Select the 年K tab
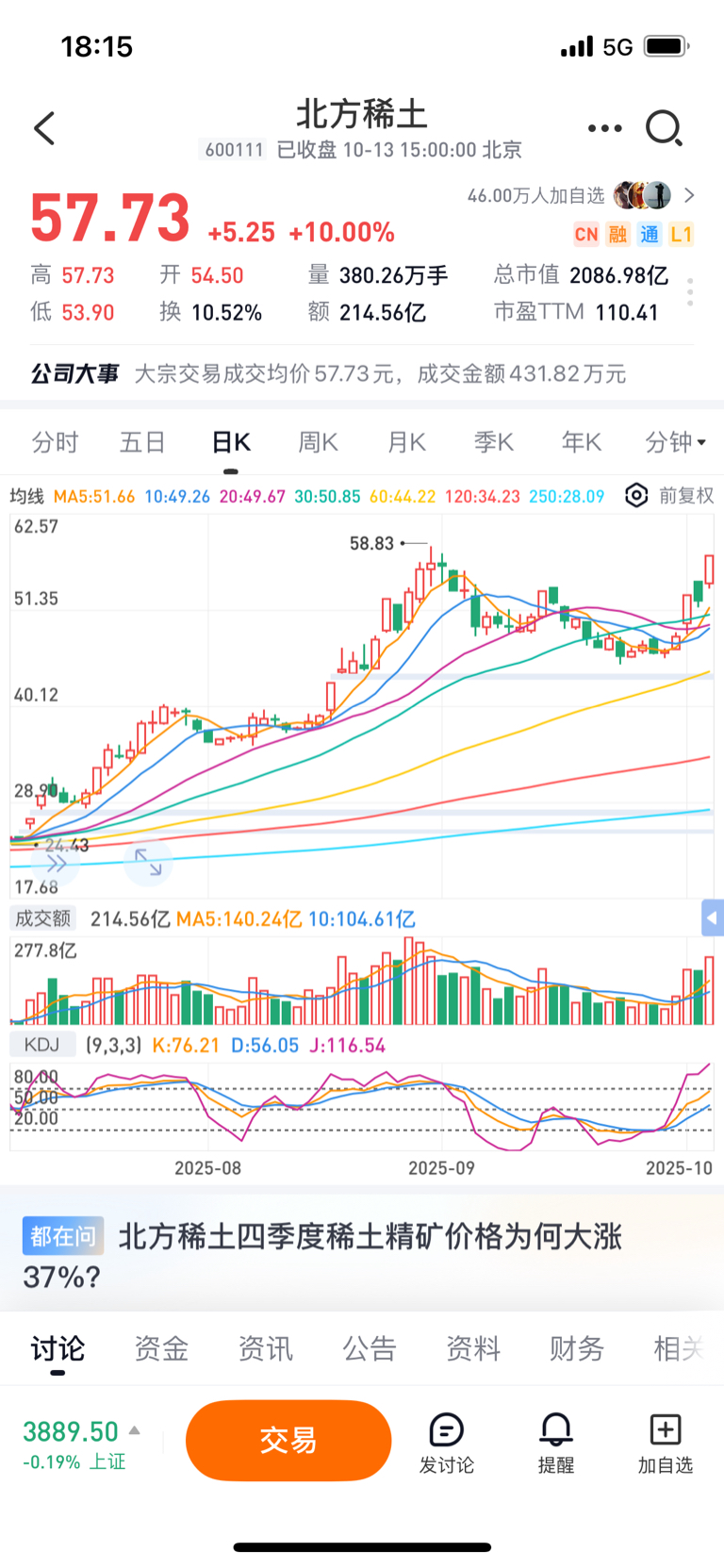Viewport: 724px width, 1568px height. [581, 442]
